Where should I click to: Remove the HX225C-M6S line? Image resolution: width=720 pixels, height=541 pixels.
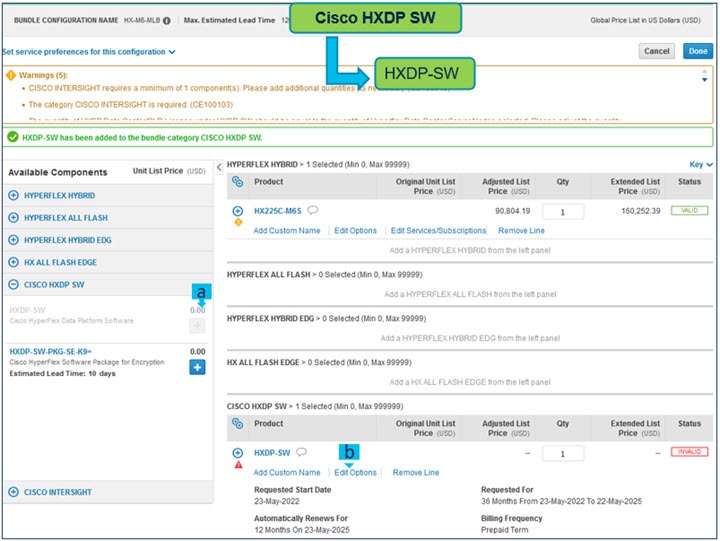521,231
